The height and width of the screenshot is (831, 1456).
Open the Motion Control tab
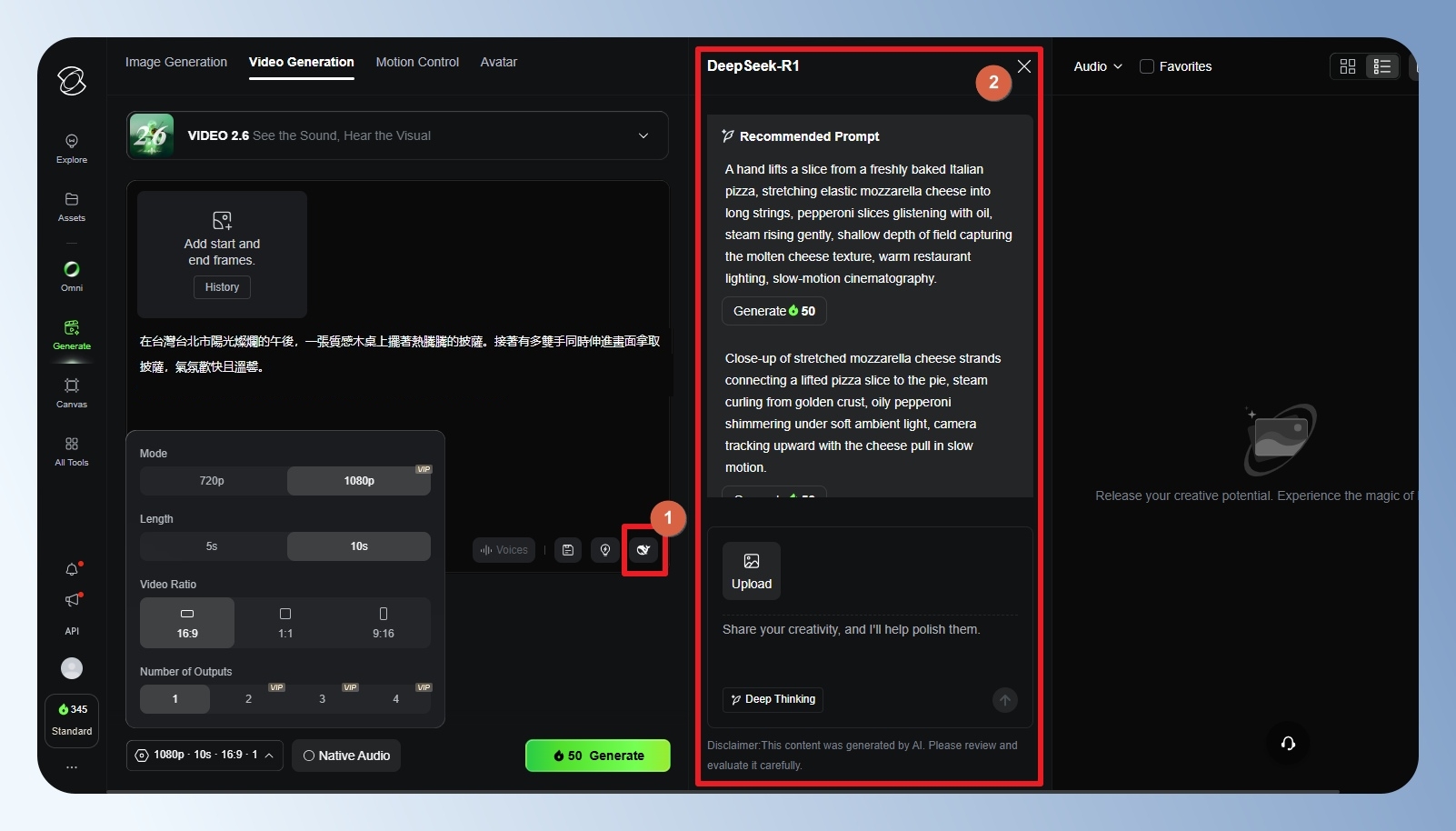coord(417,62)
